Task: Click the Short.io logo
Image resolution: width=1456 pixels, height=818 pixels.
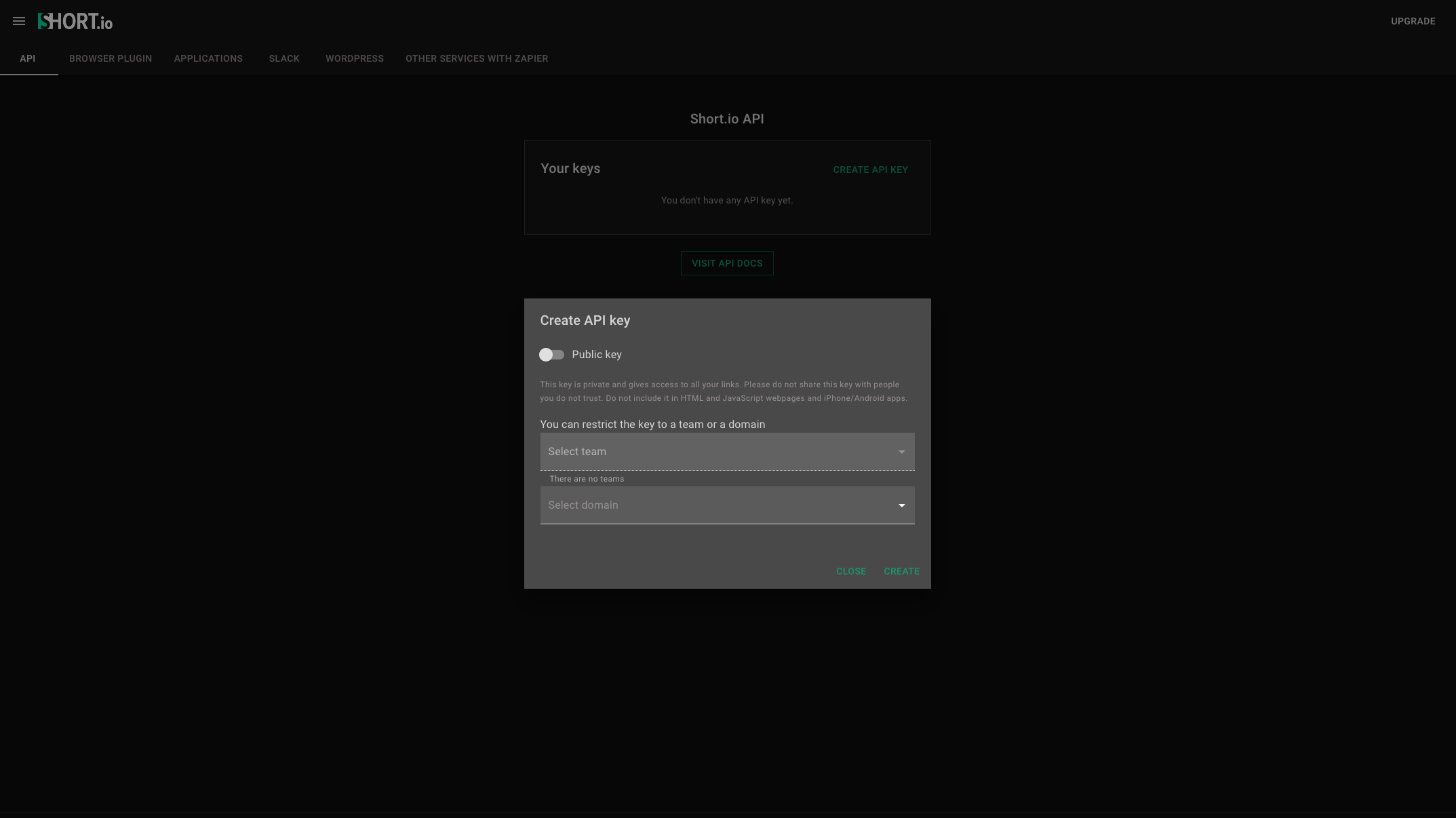Action: (x=74, y=21)
